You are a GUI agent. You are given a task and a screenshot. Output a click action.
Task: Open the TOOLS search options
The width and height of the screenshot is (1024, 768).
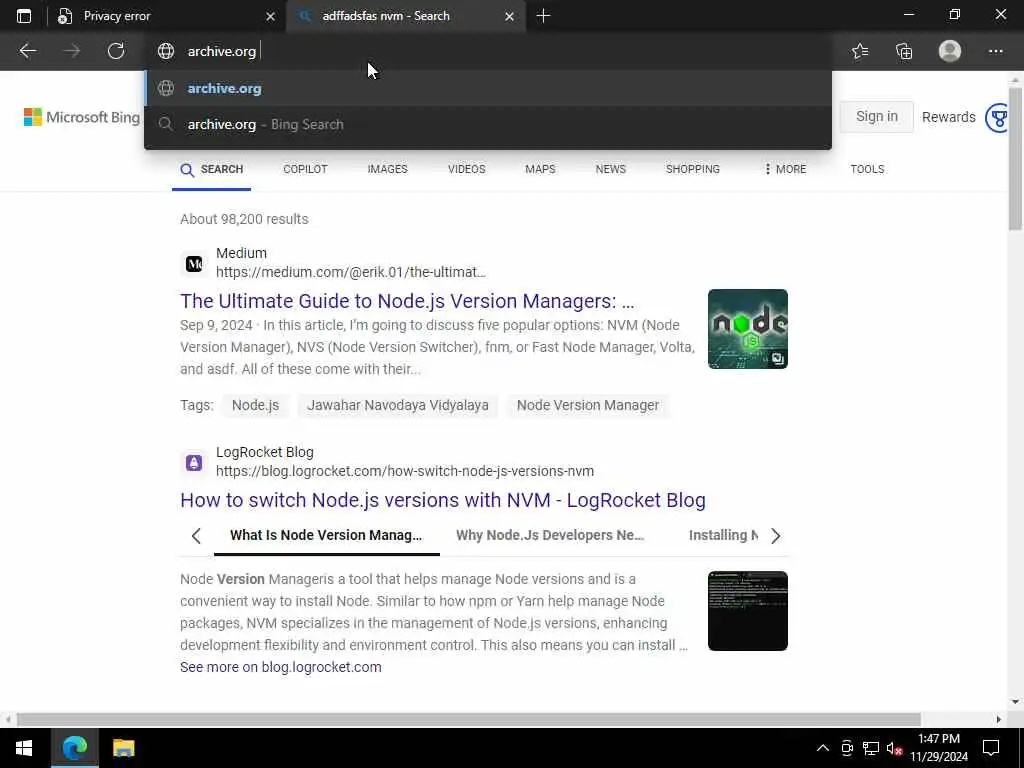[x=867, y=169]
